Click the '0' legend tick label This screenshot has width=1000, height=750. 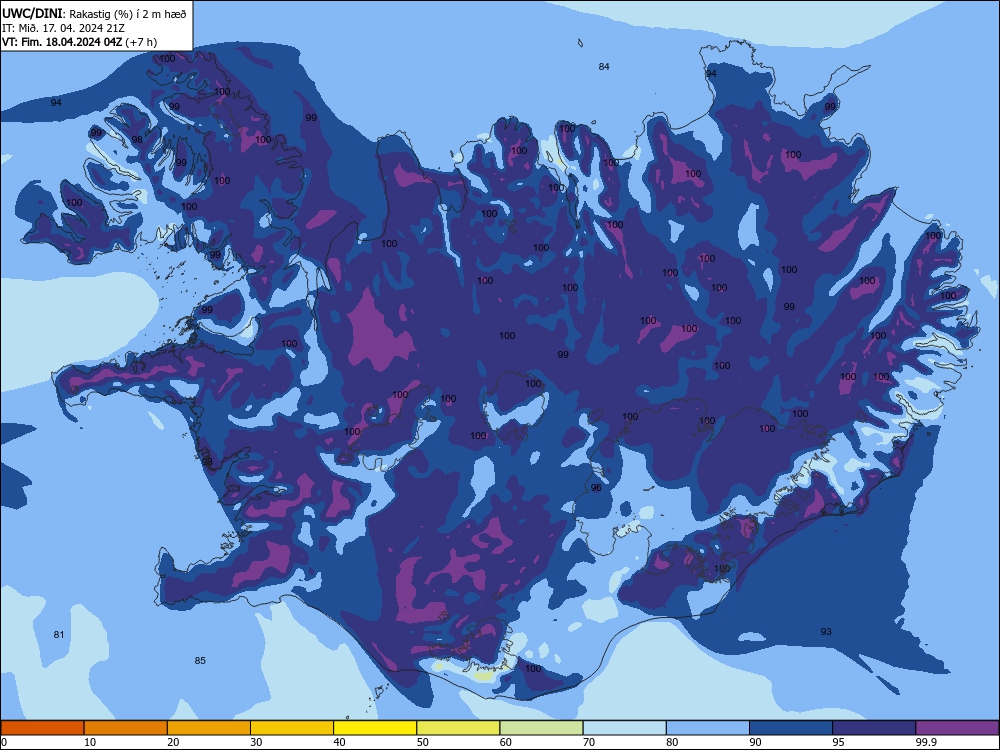pos(4,742)
